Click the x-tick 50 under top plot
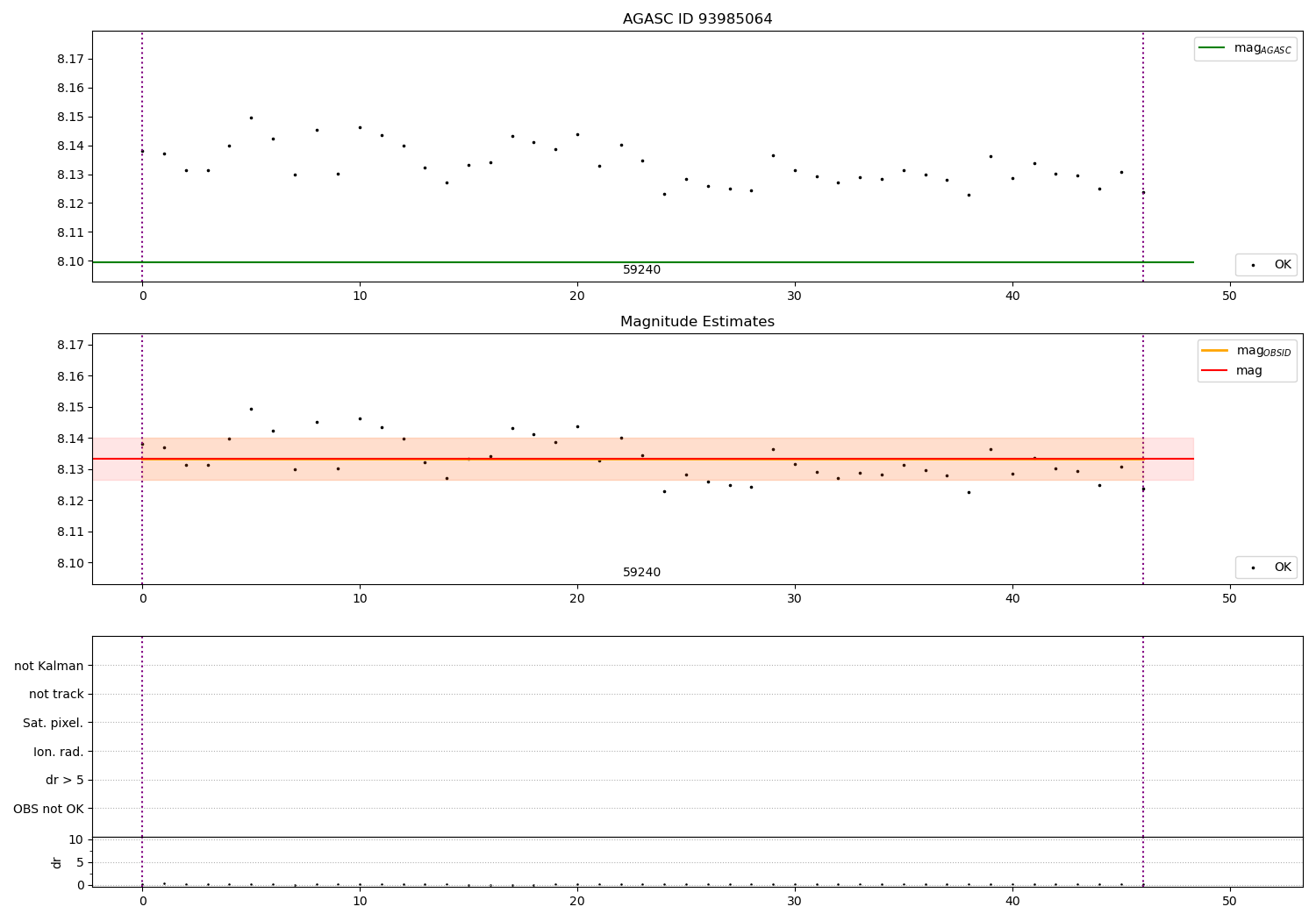Viewport: 1316px width, 921px height. [1229, 296]
